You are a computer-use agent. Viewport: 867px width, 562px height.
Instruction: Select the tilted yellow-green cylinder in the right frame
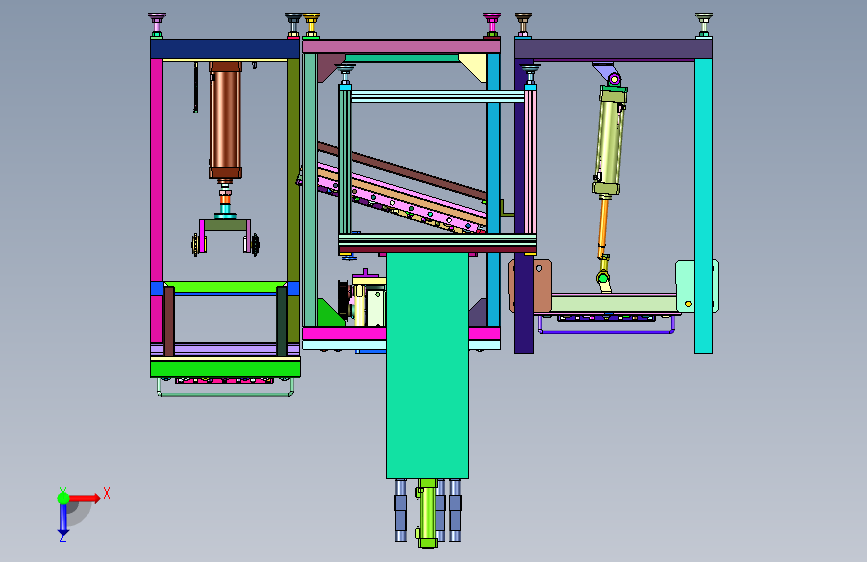[609, 141]
